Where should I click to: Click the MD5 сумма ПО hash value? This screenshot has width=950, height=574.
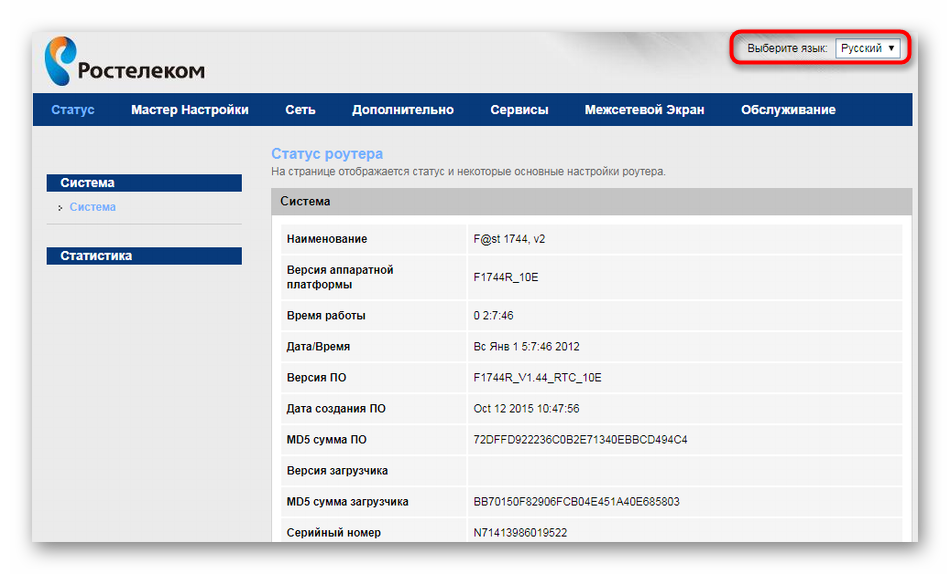580,440
